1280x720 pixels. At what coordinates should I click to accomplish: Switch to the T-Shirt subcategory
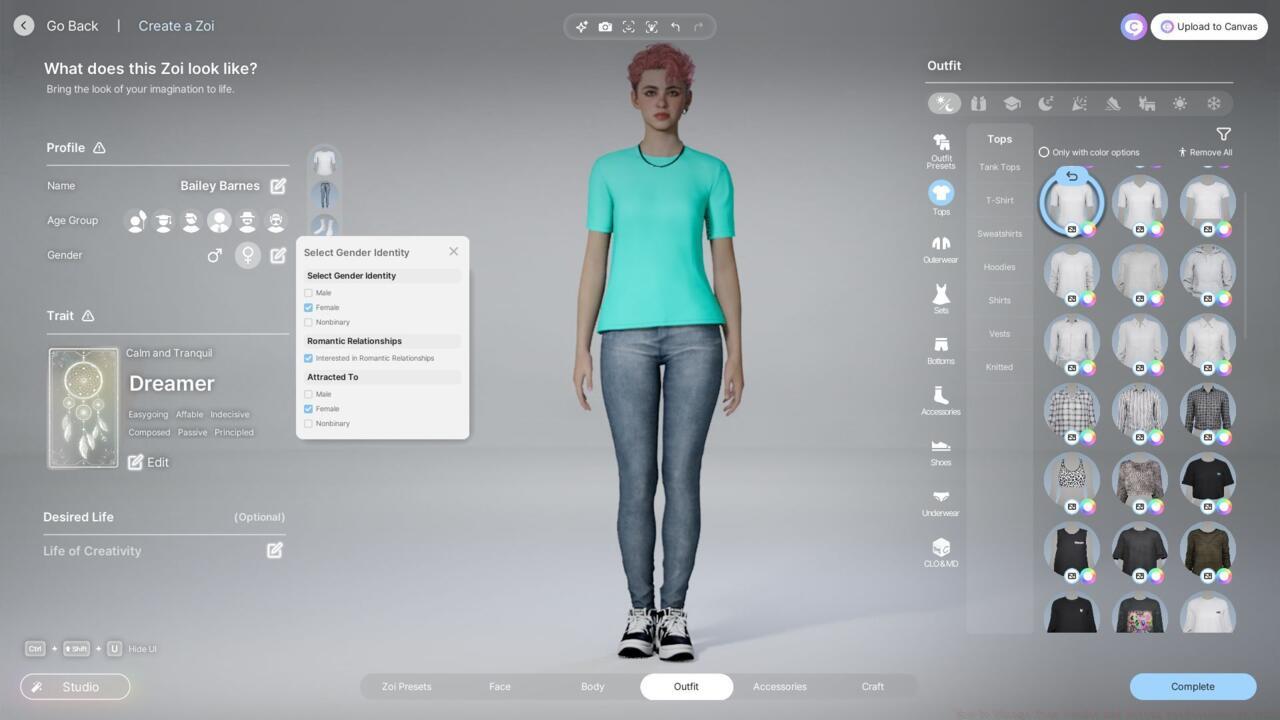[998, 200]
